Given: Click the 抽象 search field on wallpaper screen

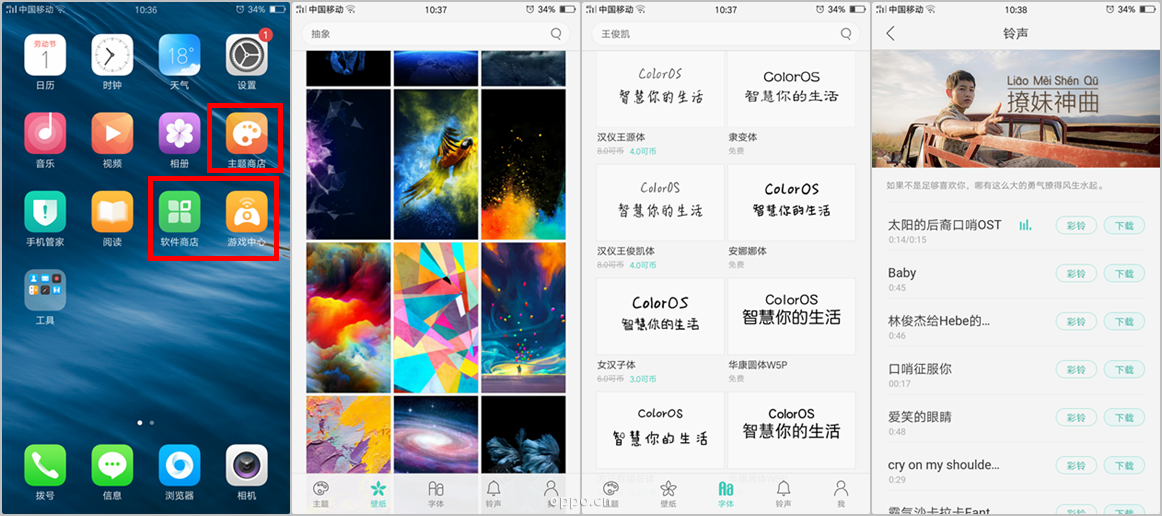Looking at the screenshot, I should tap(435, 33).
